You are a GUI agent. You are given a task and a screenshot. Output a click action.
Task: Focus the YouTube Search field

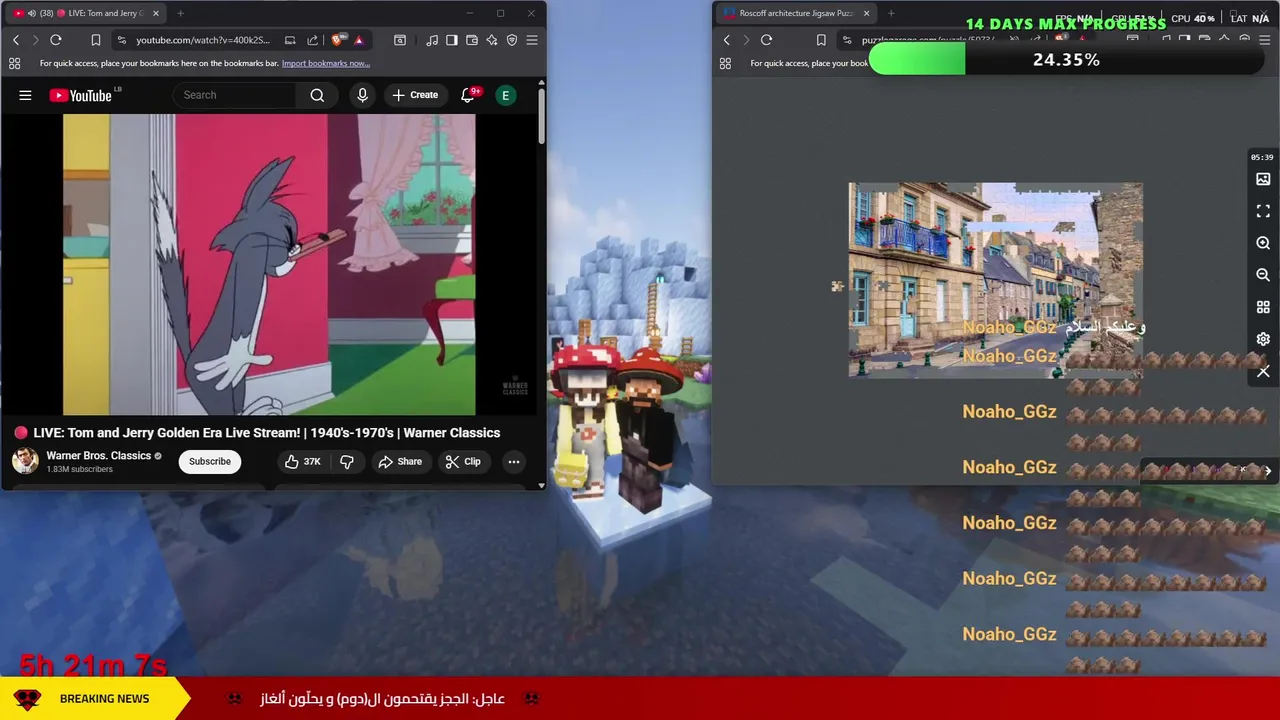point(235,95)
